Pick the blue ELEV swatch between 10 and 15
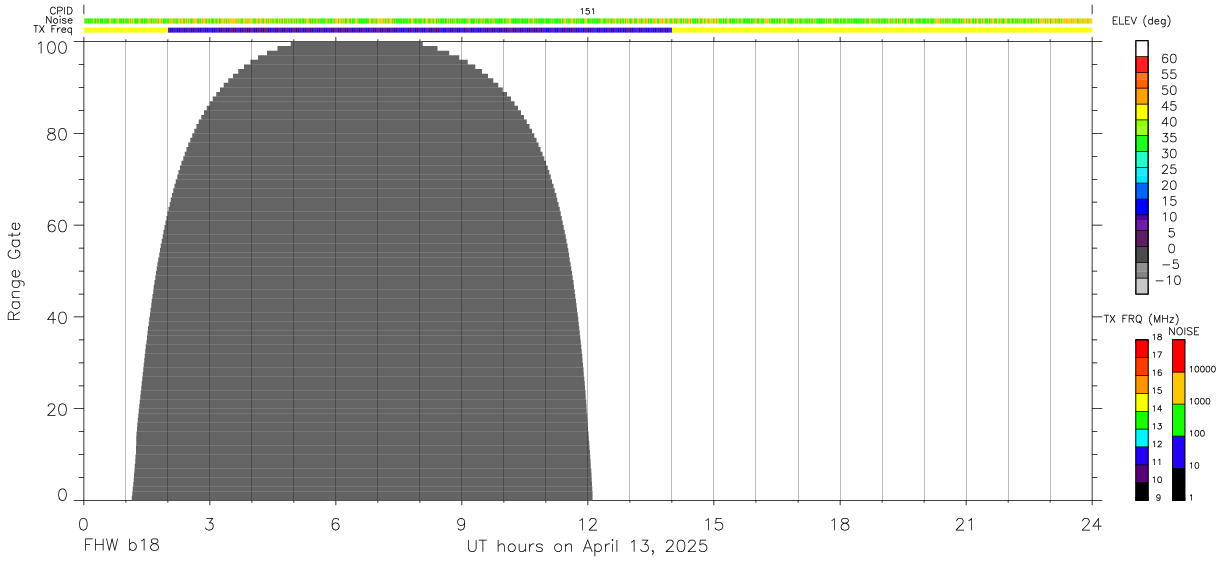Screen dimensions: 1228x567 click(x=1142, y=207)
